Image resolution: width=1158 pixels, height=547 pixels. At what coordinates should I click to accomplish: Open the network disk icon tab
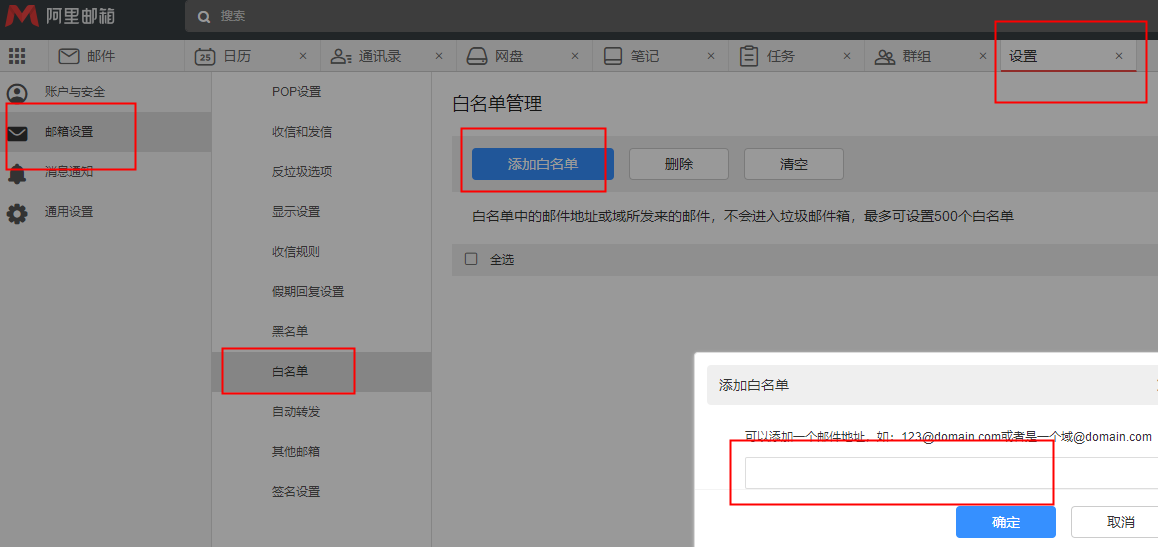tap(477, 56)
